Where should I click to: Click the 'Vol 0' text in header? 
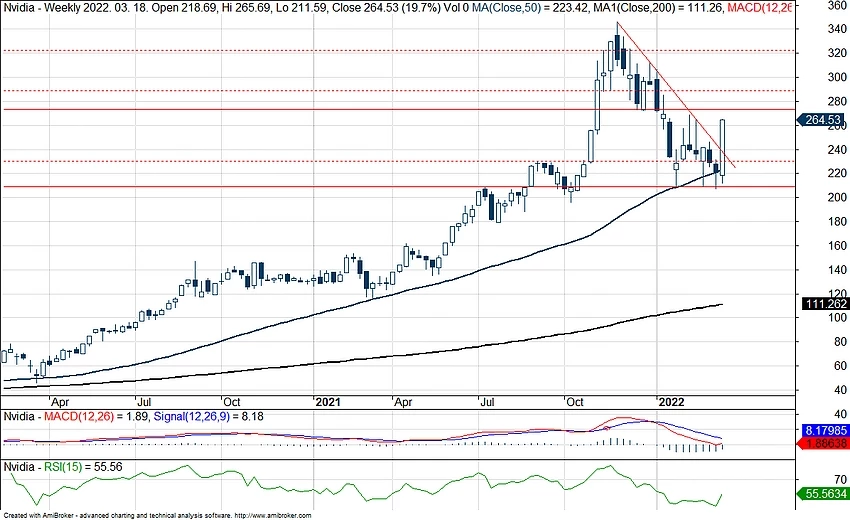pyautogui.click(x=457, y=8)
